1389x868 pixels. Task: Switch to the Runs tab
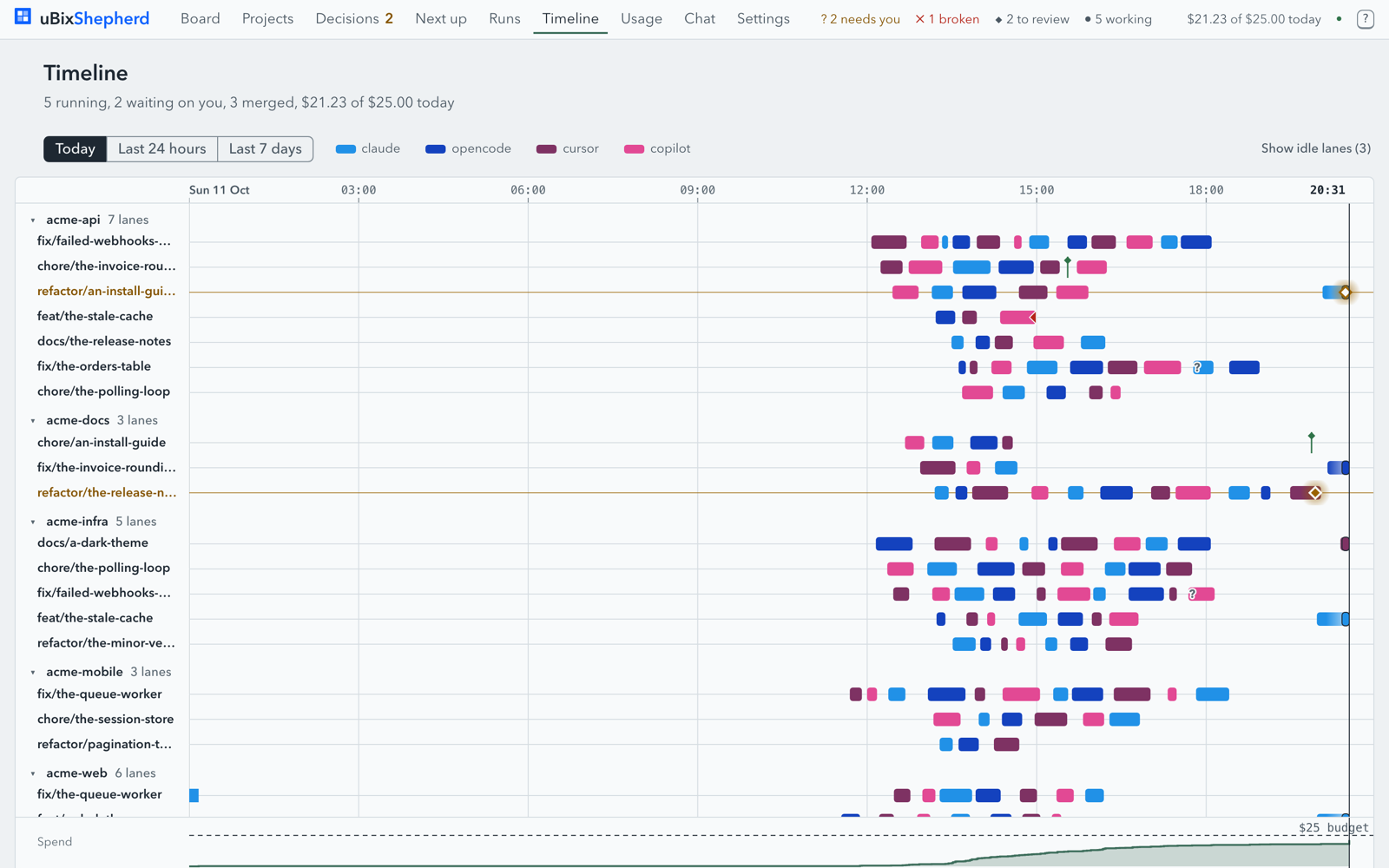(504, 18)
